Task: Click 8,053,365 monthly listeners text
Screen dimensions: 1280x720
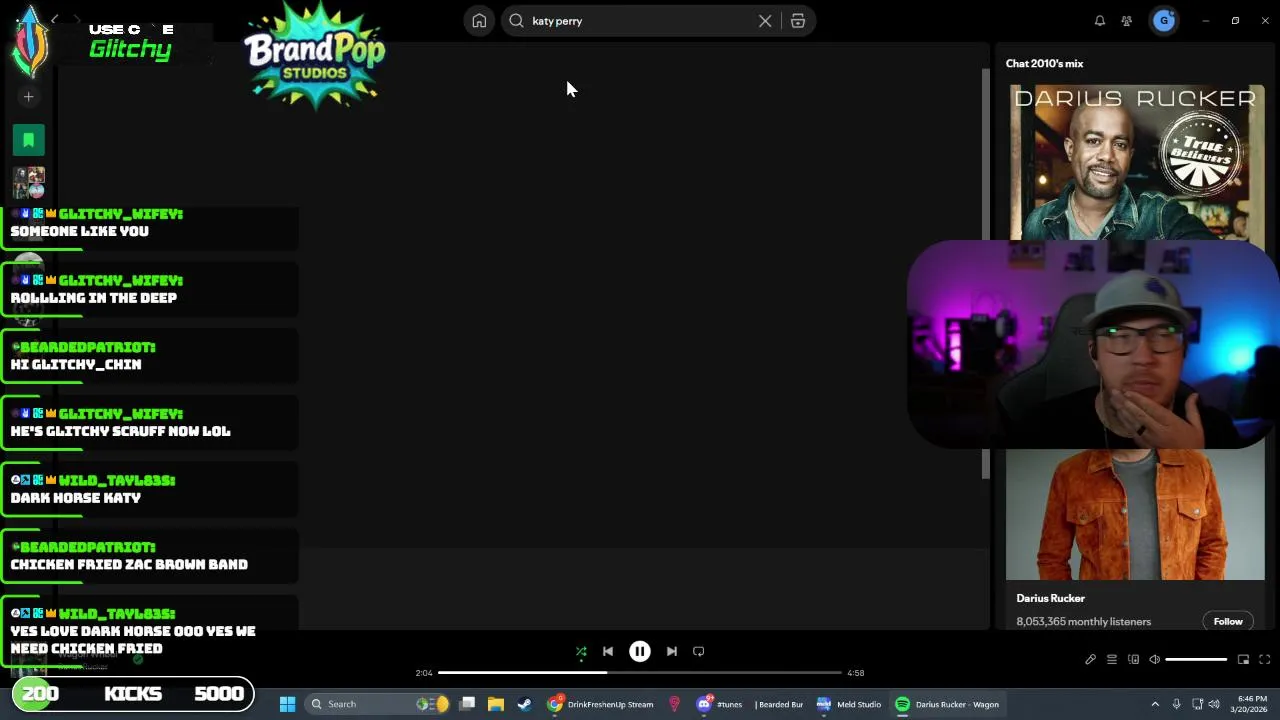Action: click(1083, 622)
